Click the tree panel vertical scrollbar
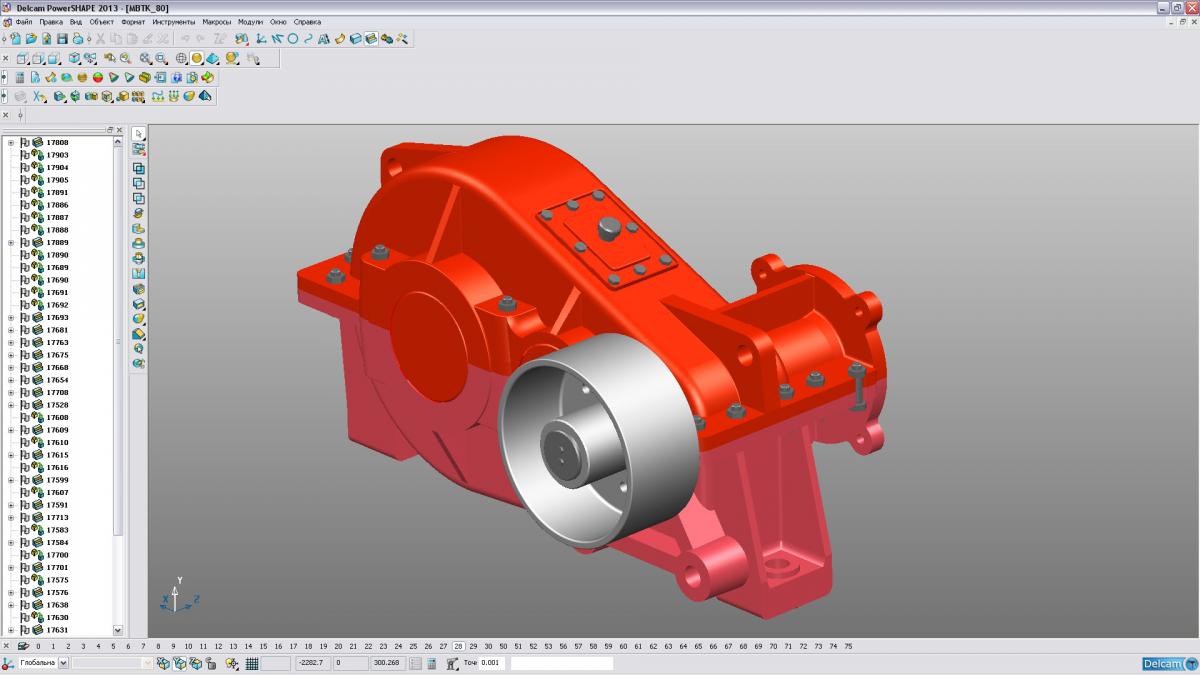Image resolution: width=1200 pixels, height=675 pixels. pos(118,385)
